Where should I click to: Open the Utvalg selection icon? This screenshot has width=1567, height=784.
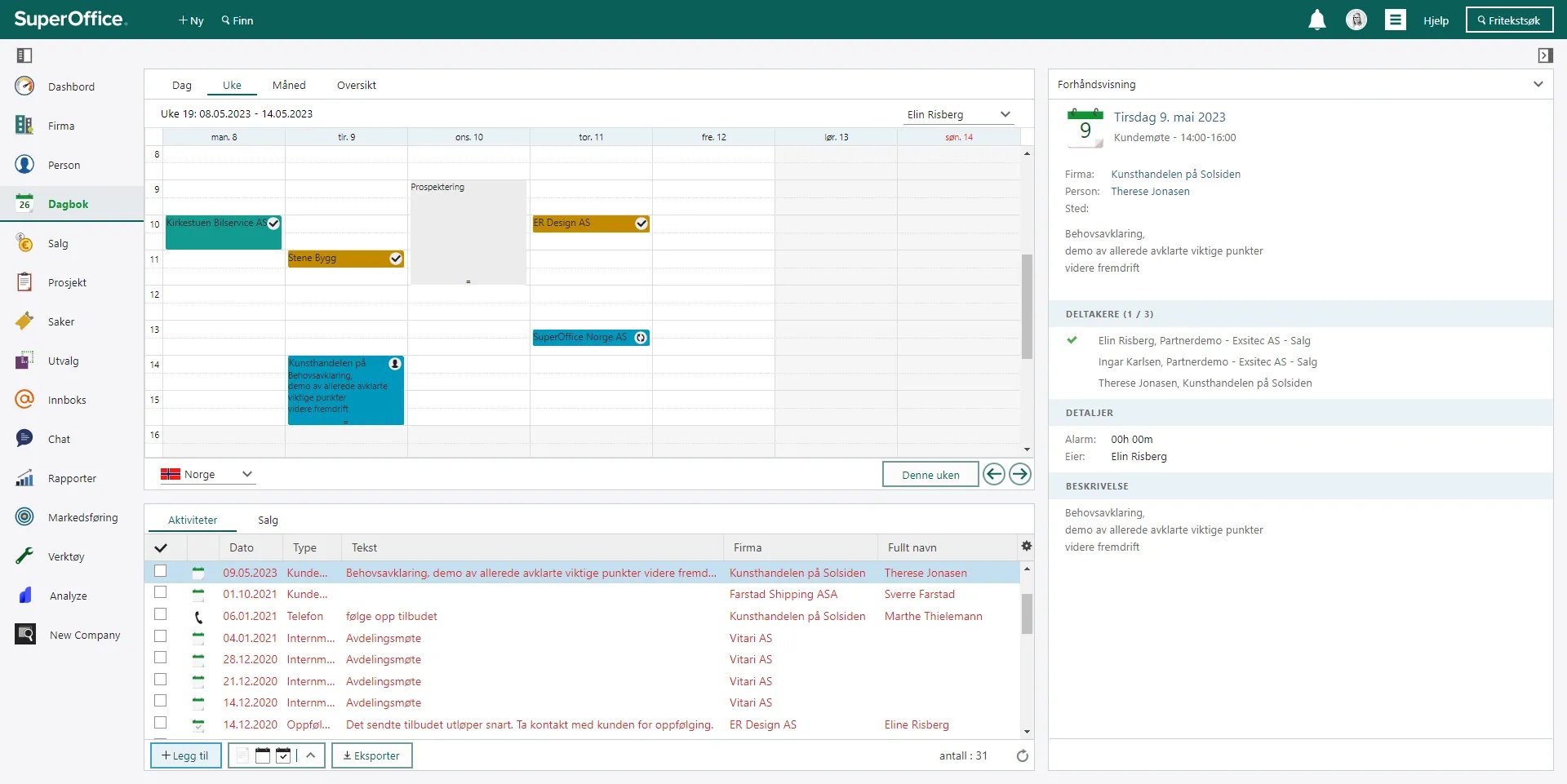[x=24, y=360]
